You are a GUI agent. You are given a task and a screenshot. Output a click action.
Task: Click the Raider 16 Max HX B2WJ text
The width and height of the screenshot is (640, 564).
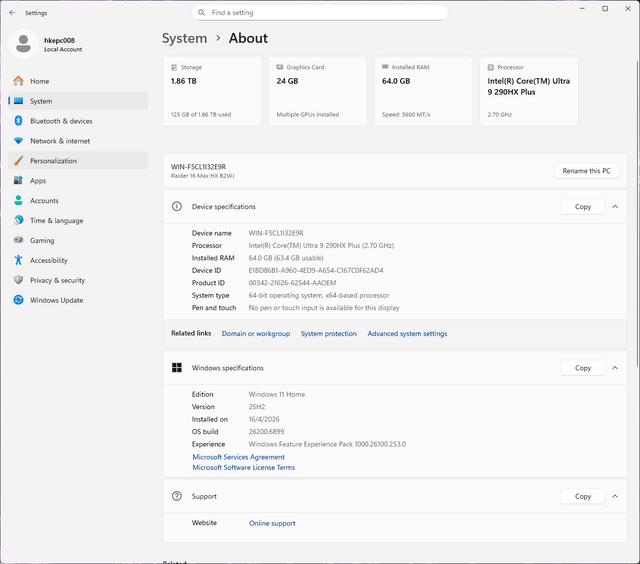pos(202,176)
